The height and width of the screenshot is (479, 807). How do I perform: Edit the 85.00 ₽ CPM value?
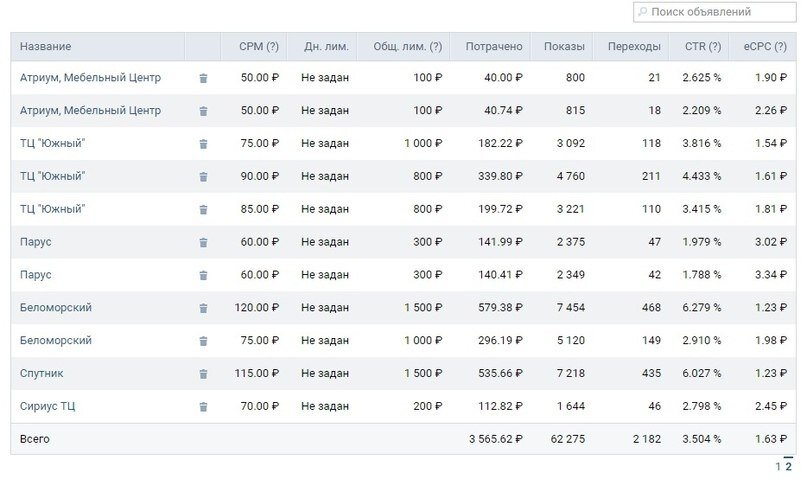click(259, 209)
